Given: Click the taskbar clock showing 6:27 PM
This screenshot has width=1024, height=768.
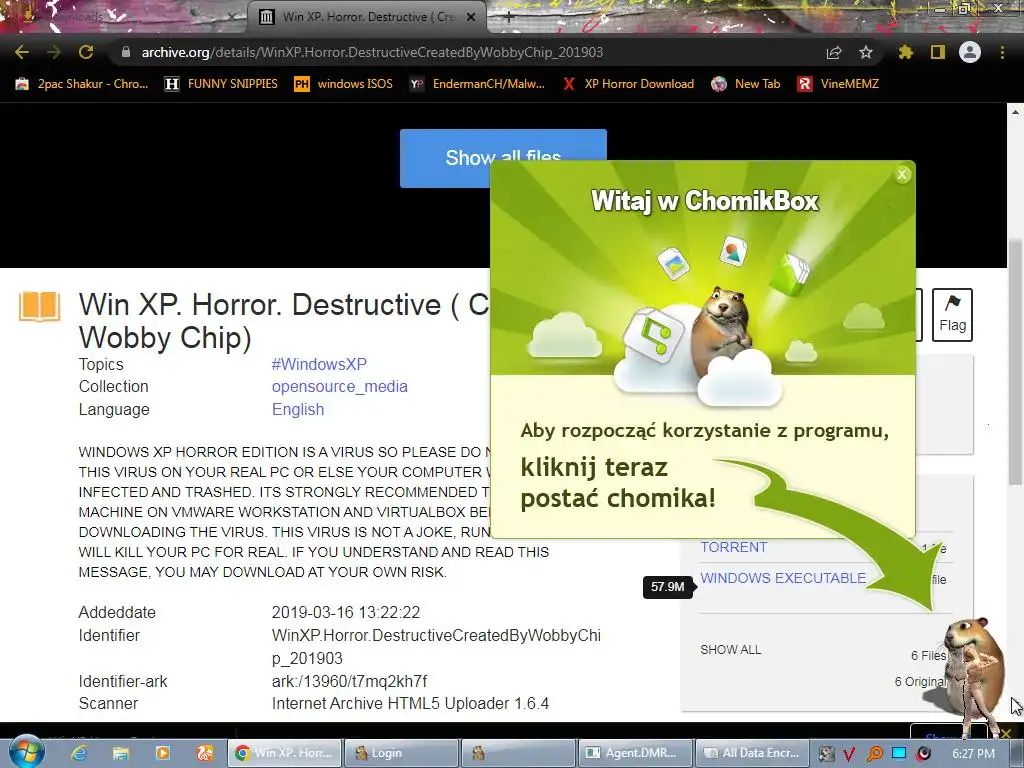Looking at the screenshot, I should (x=973, y=754).
